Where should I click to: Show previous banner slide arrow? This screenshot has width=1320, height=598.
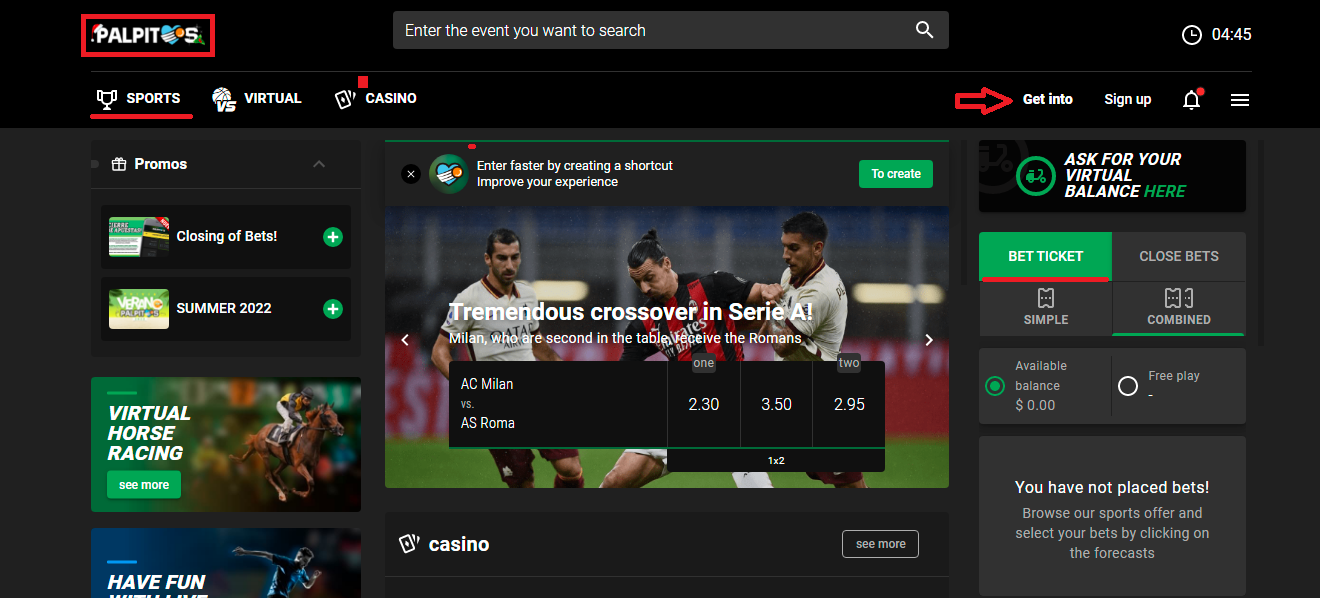[405, 340]
